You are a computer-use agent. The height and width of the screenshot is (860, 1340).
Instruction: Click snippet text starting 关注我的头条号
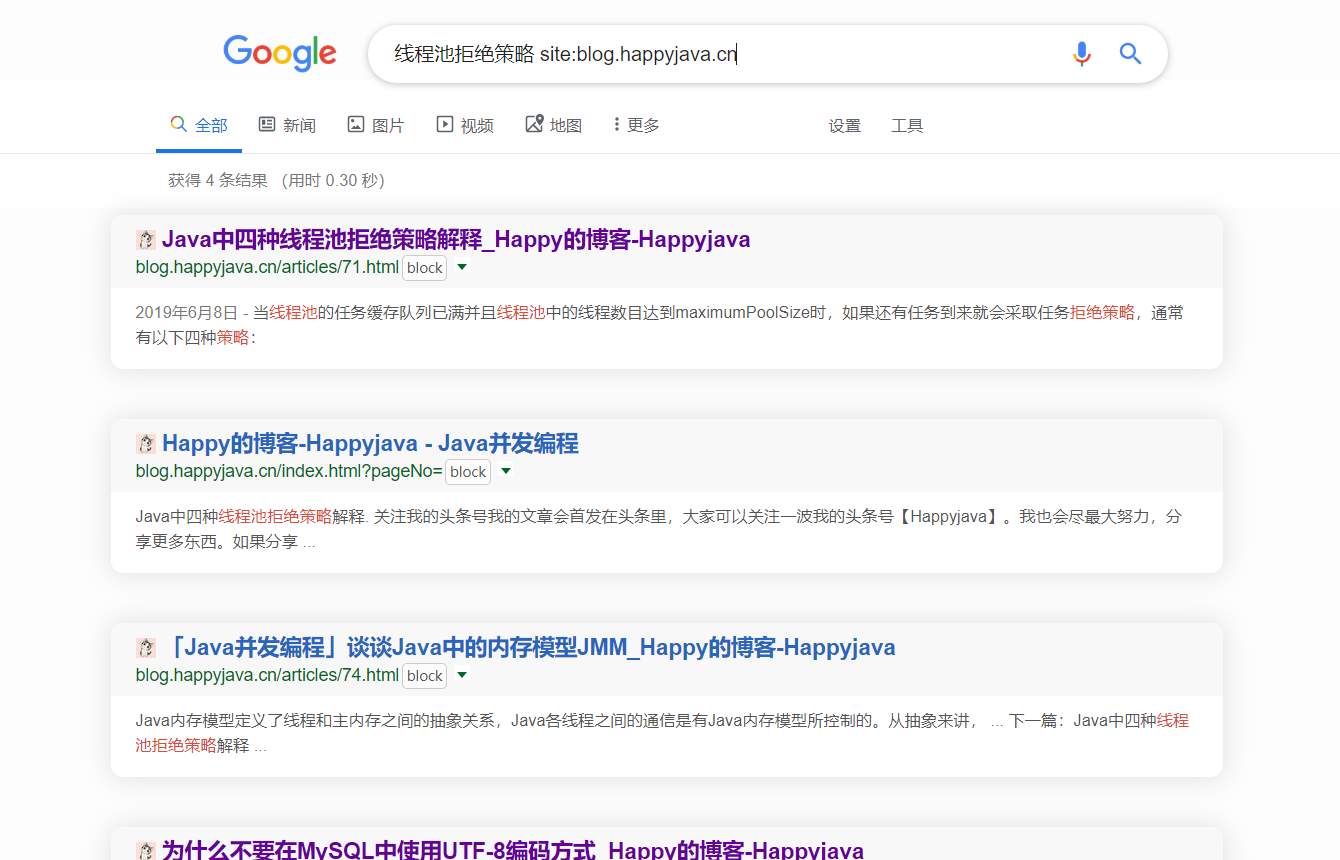click(659, 529)
